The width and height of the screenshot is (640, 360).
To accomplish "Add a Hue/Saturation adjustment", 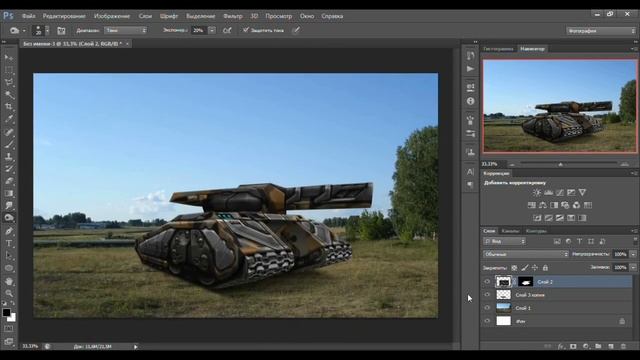I will pos(531,205).
